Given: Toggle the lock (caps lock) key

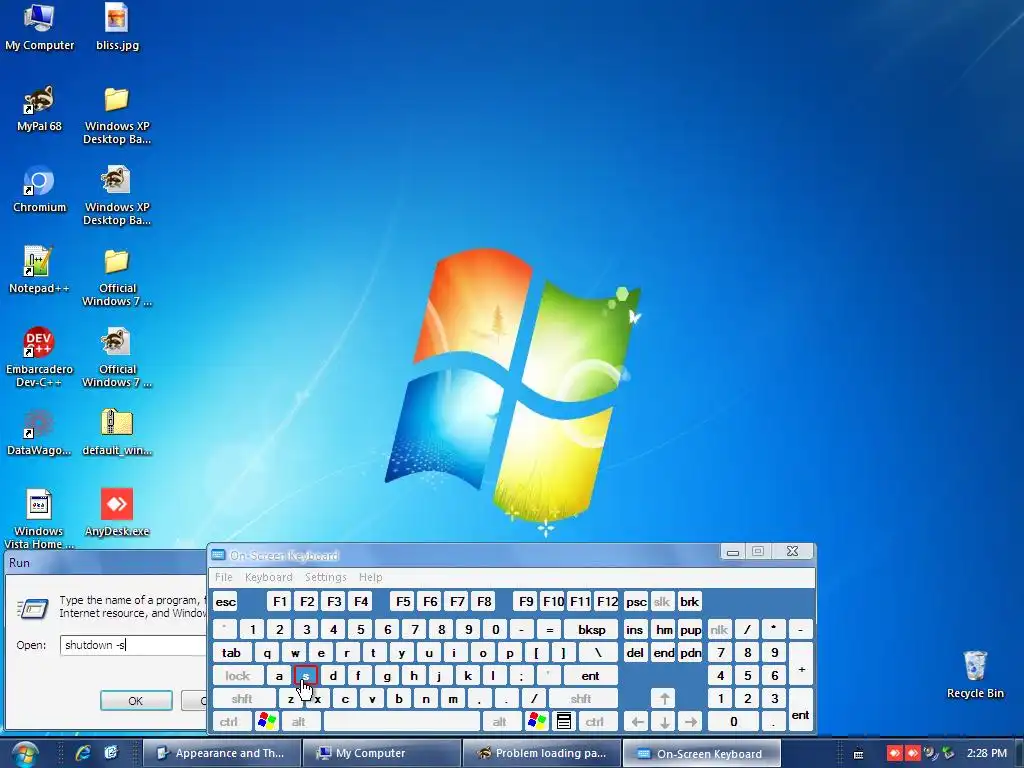Looking at the screenshot, I should 237,676.
